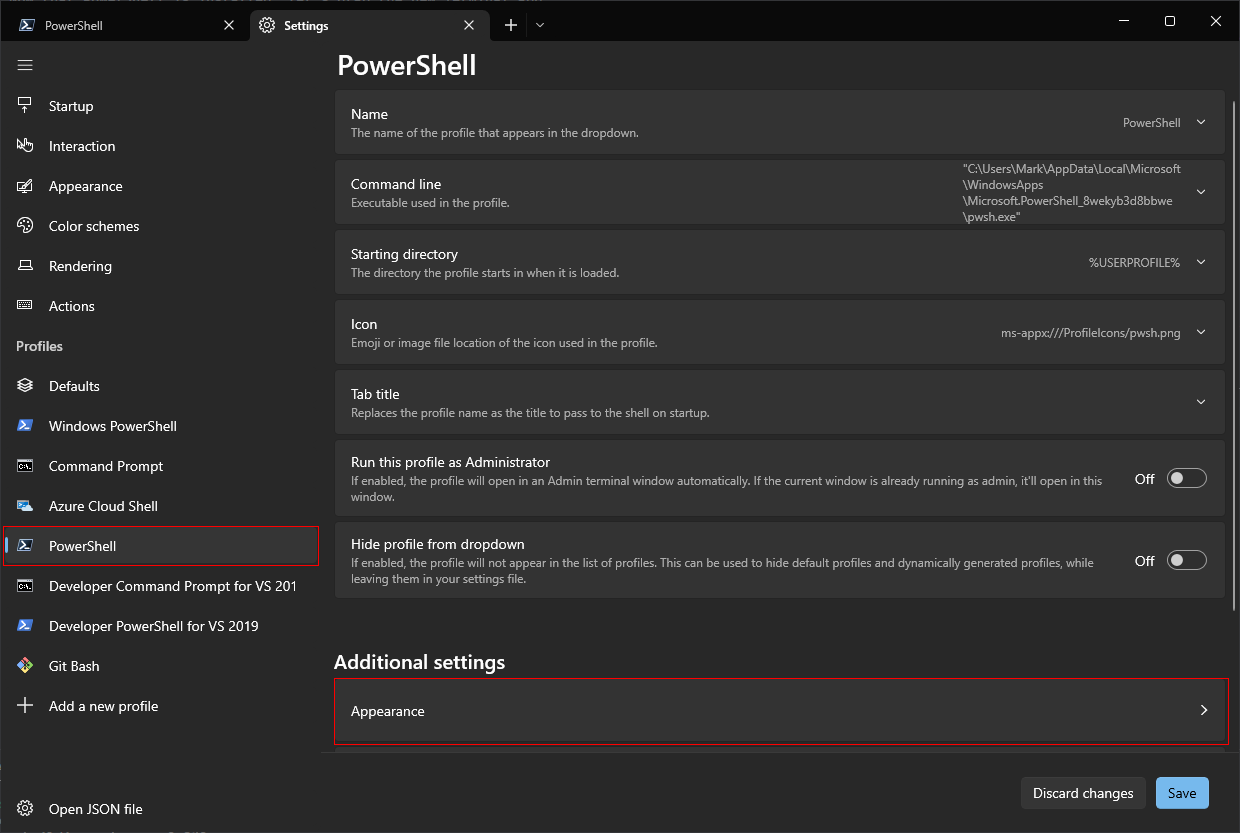Open the hamburger navigation menu
Viewport: 1240px width, 833px height.
[x=25, y=65]
